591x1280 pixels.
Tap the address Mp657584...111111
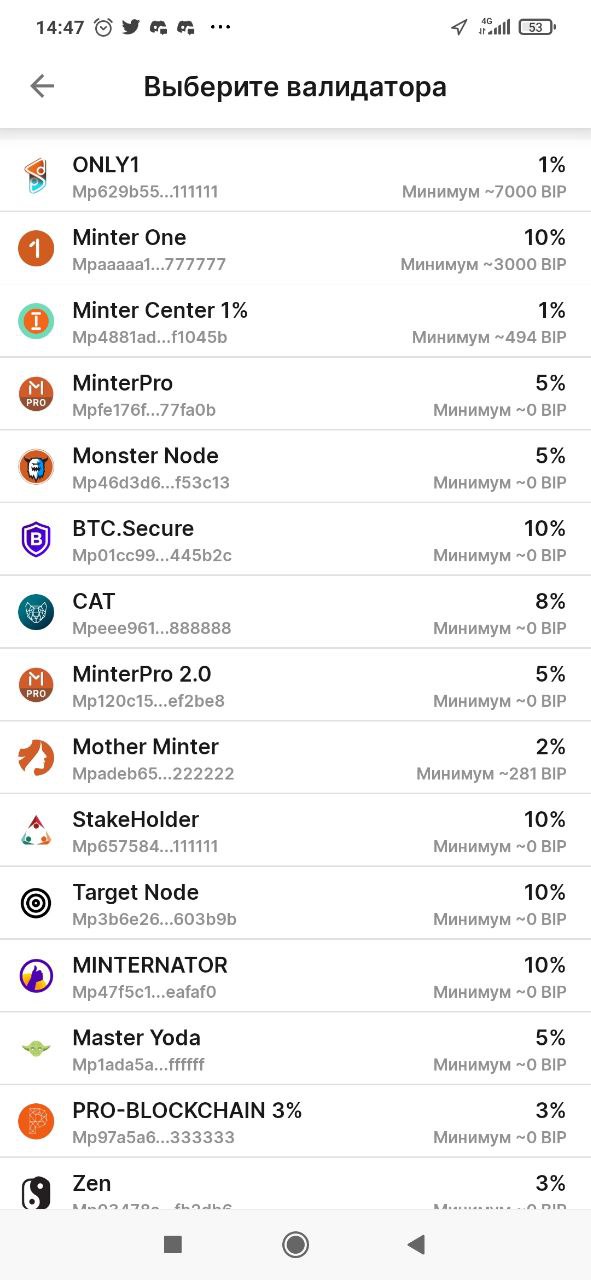click(x=145, y=846)
